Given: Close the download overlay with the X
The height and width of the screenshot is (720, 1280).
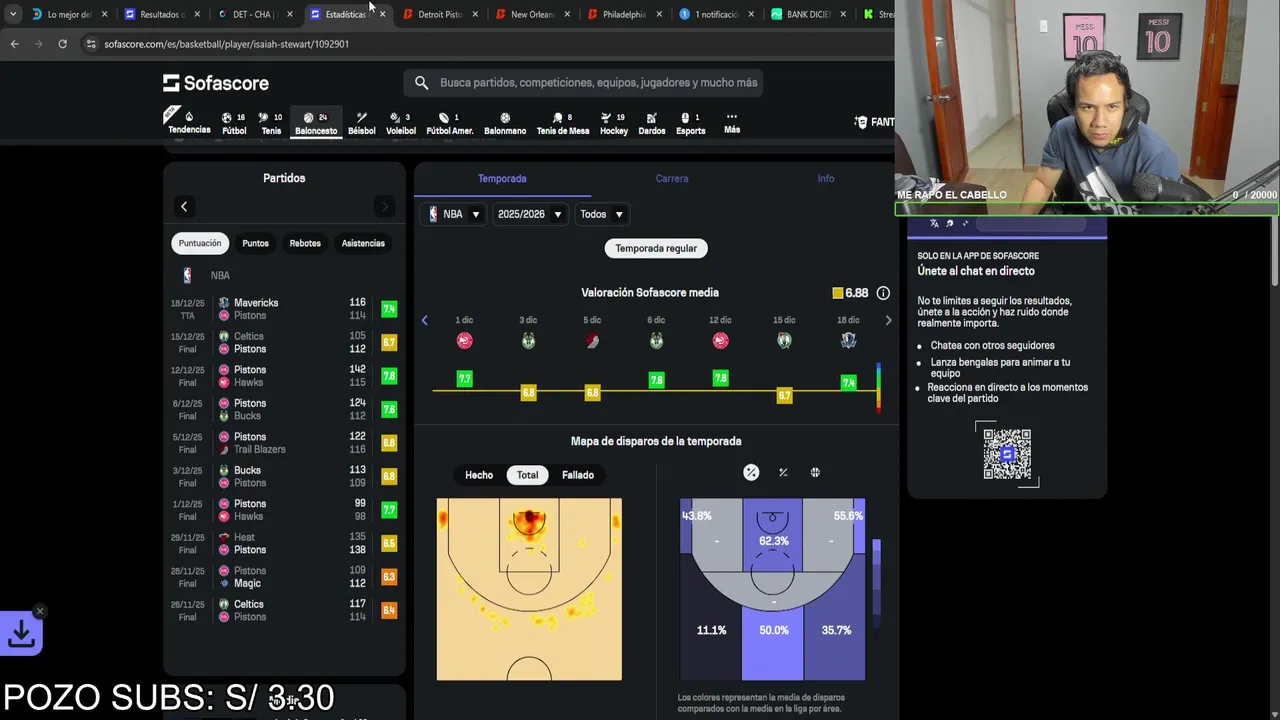Looking at the screenshot, I should (x=40, y=611).
